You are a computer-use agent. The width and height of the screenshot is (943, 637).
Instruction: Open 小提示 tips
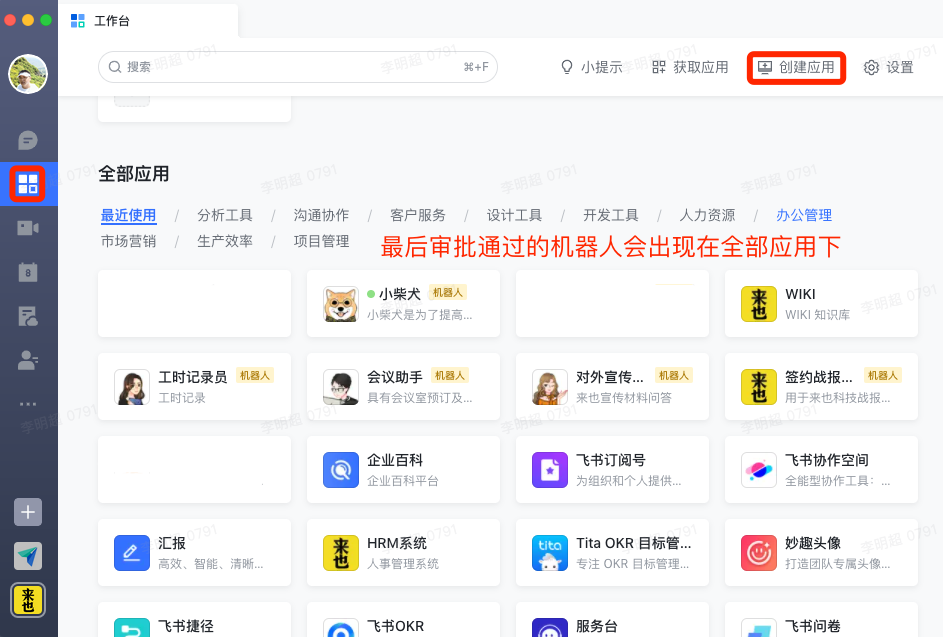click(x=591, y=67)
